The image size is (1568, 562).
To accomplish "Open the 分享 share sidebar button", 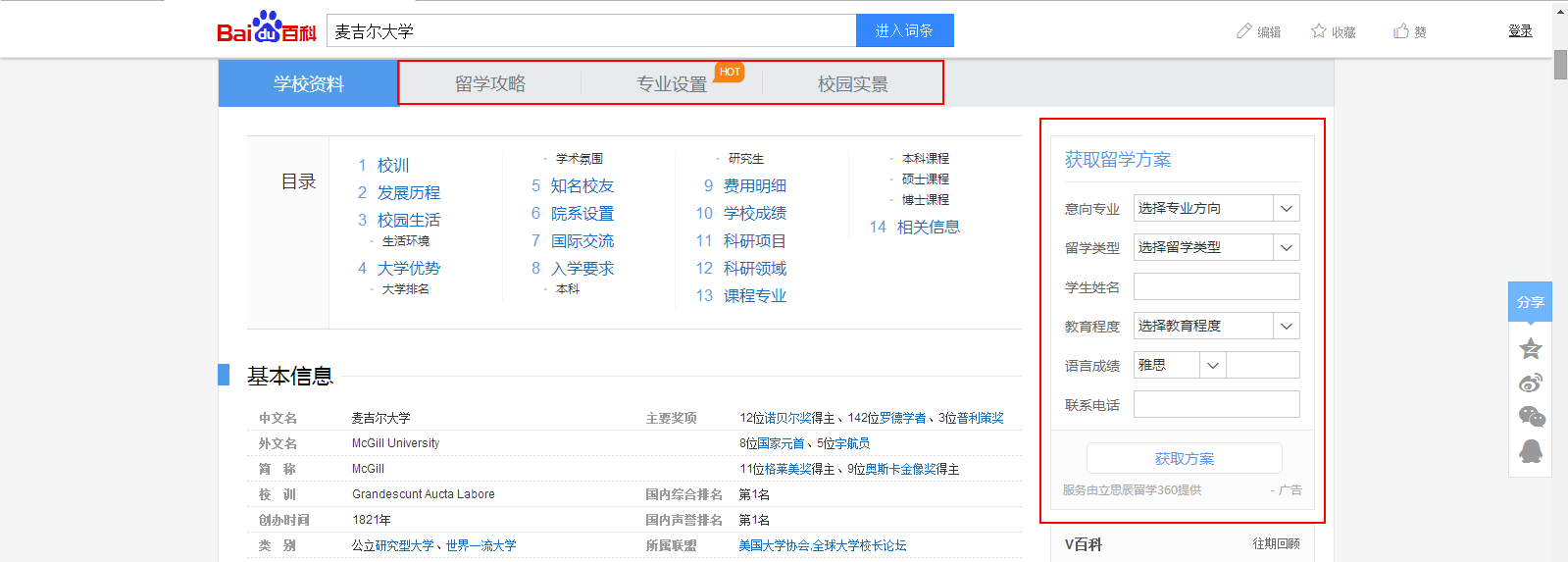I will coord(1530,301).
